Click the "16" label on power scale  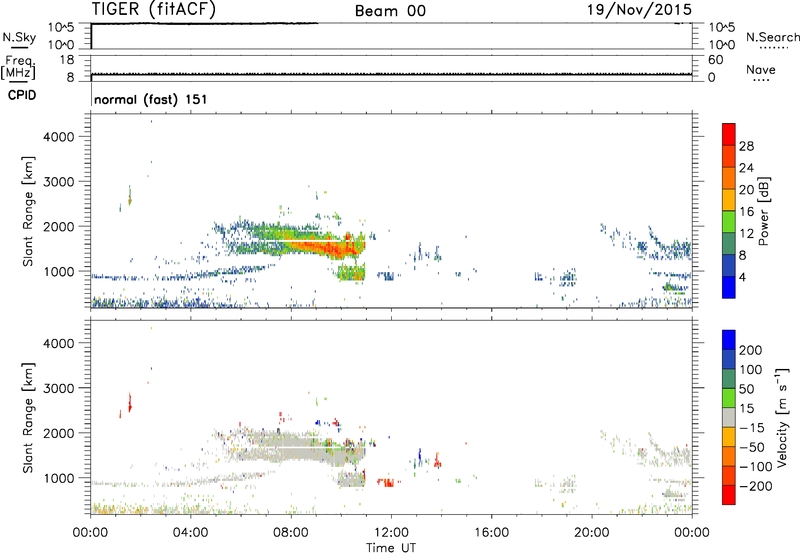pyautogui.click(x=746, y=212)
